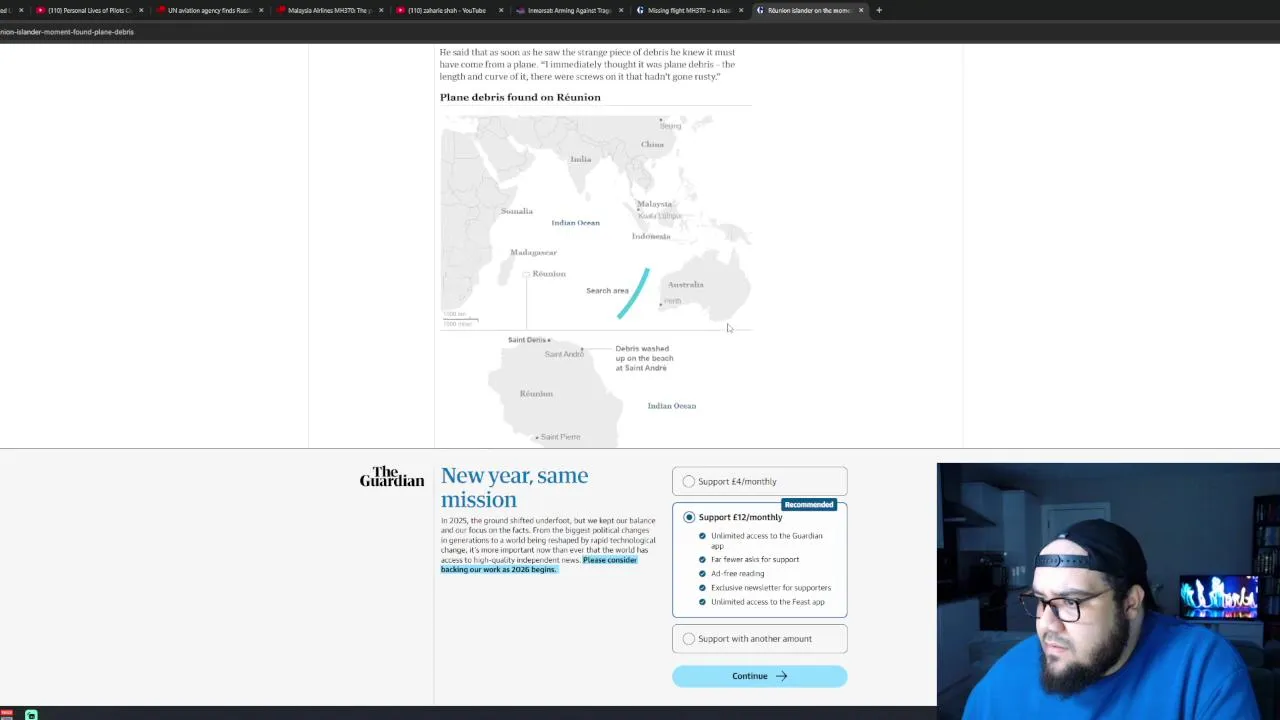Click the YouTube favicon on zaharie shah tab
The height and width of the screenshot is (720, 1280).
tap(400, 10)
